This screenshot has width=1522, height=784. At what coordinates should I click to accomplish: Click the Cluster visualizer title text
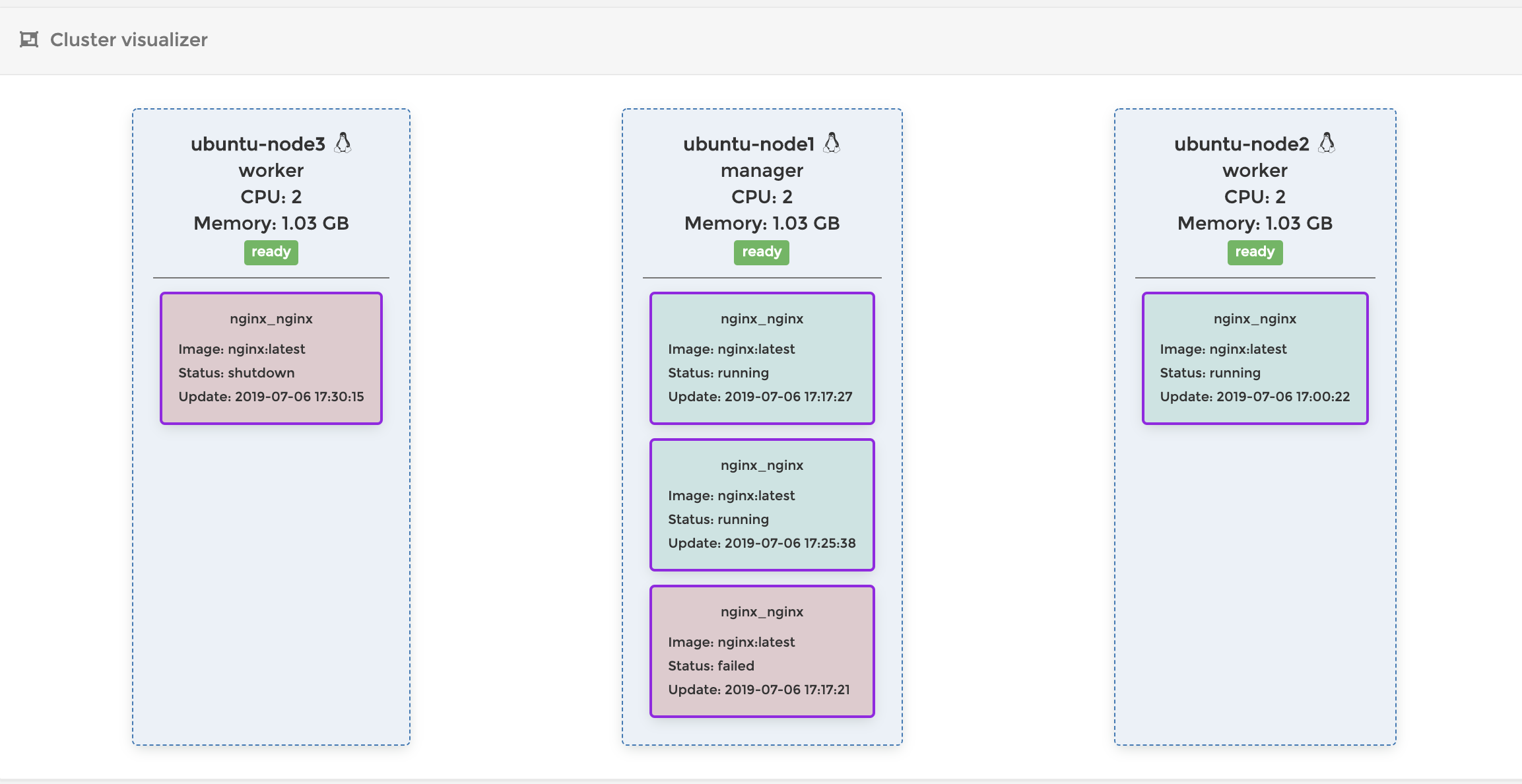[x=129, y=40]
